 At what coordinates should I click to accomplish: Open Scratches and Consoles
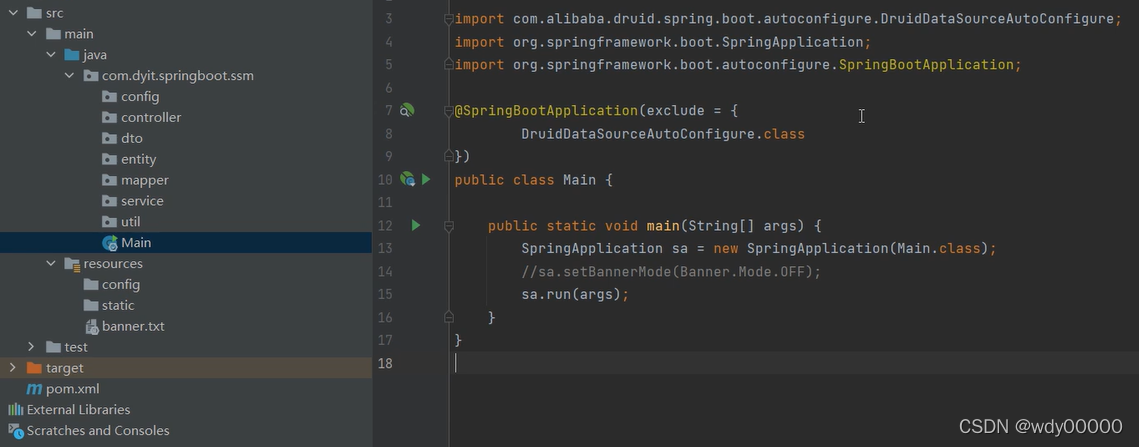97,431
